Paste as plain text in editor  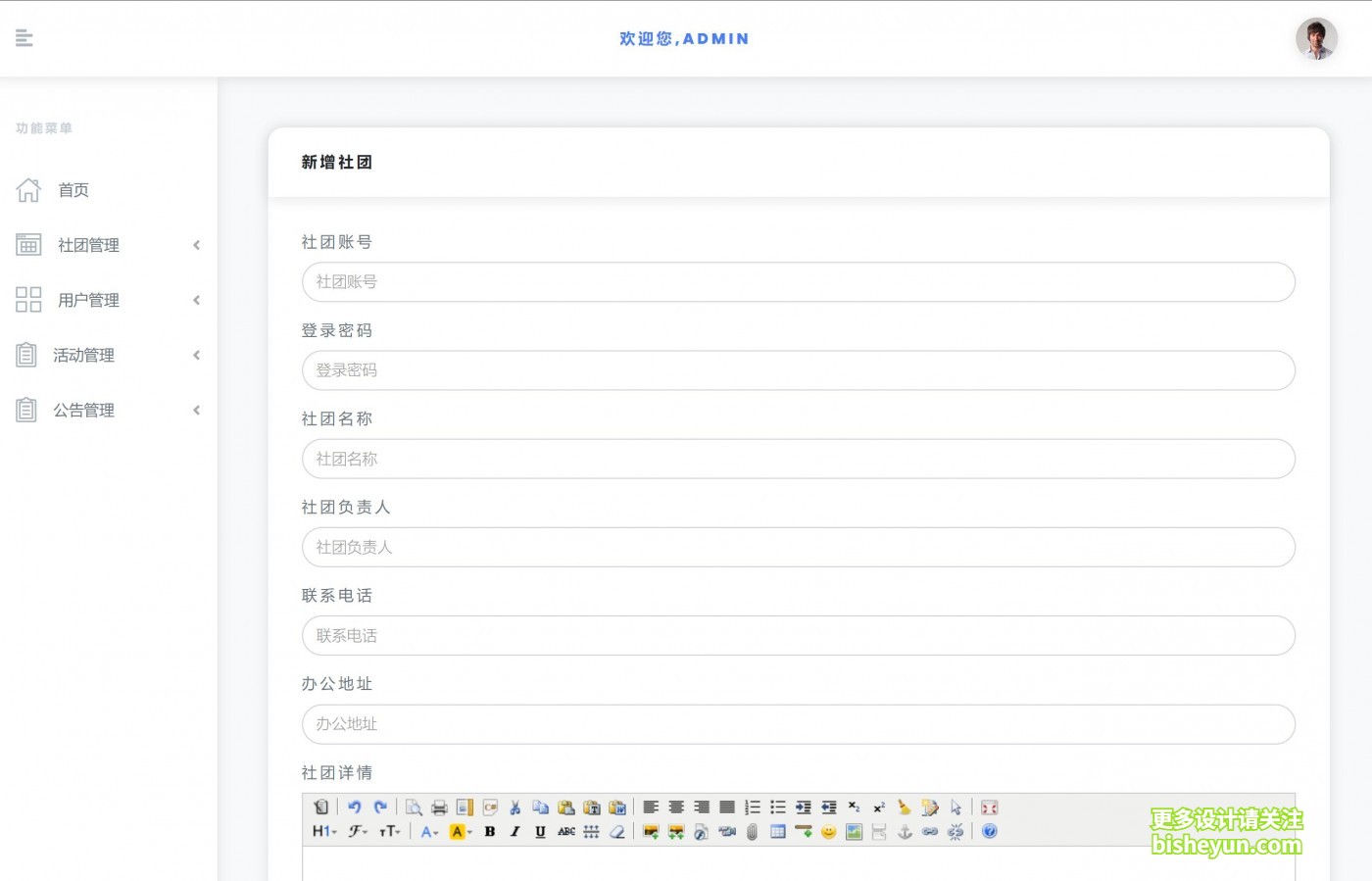[592, 808]
